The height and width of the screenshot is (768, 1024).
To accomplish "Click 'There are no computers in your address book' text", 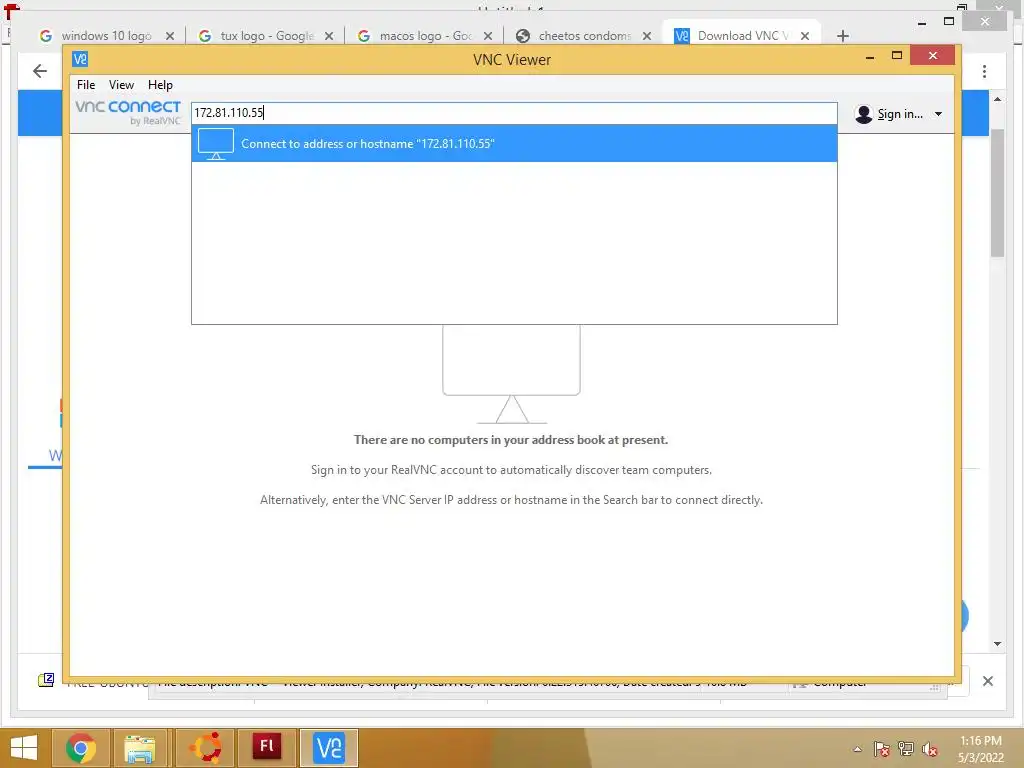I will point(511,440).
